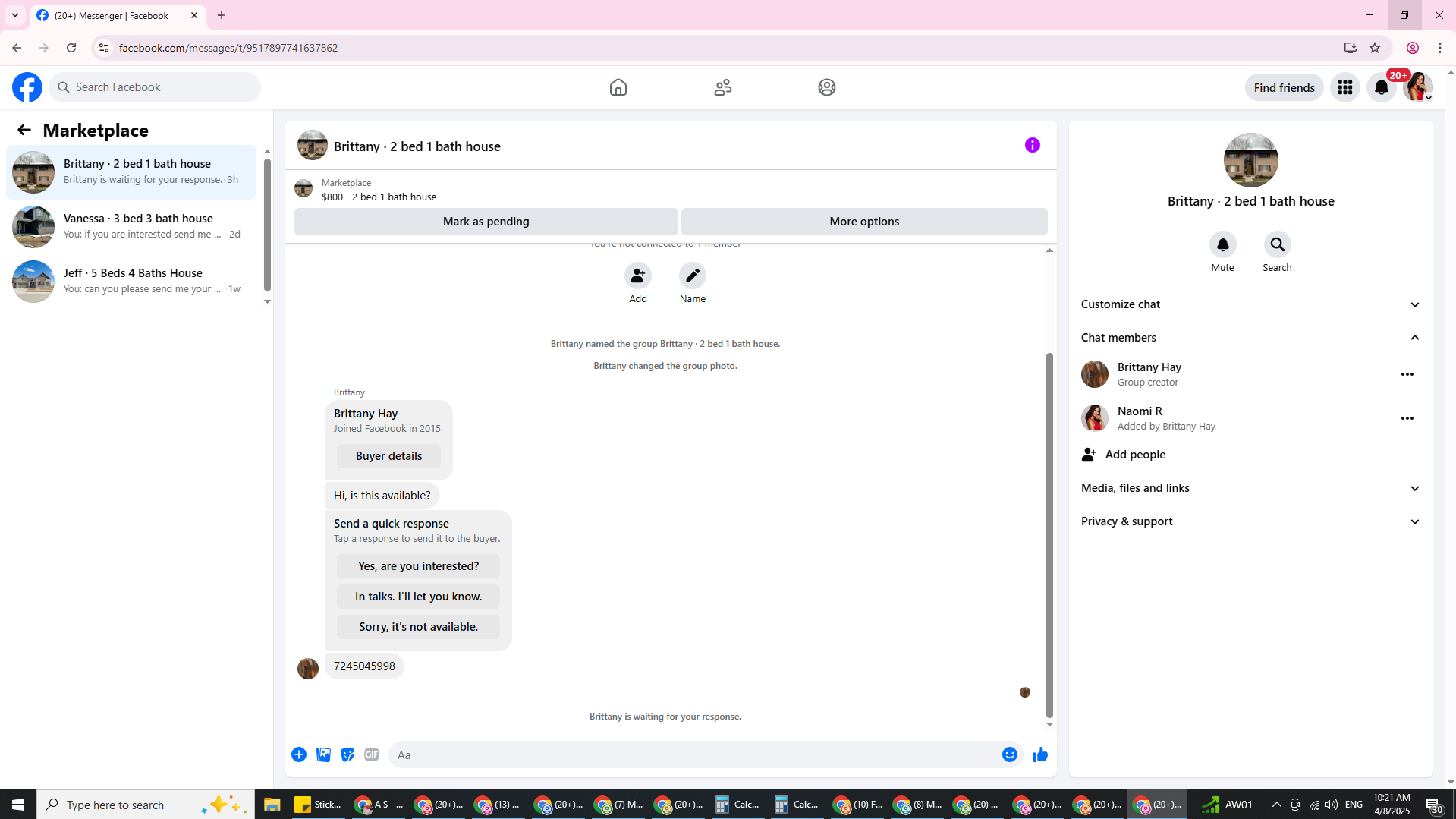Image resolution: width=1456 pixels, height=819 pixels.
Task: Open Windows Start menu
Action: point(18,804)
